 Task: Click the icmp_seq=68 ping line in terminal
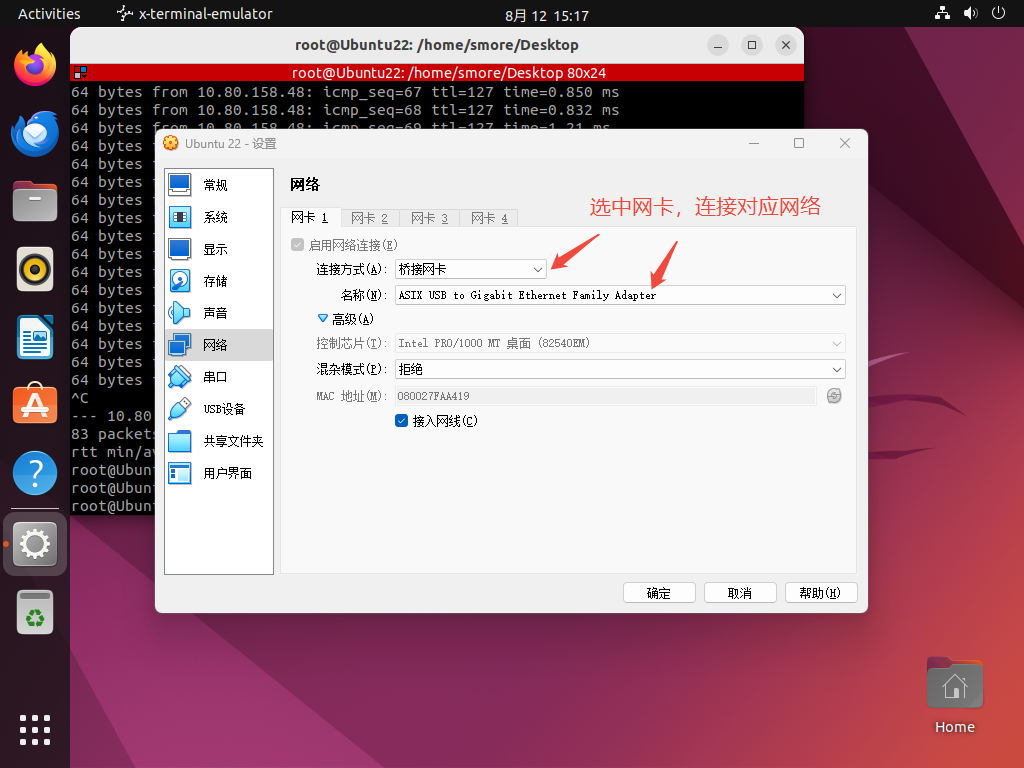[x=345, y=110]
